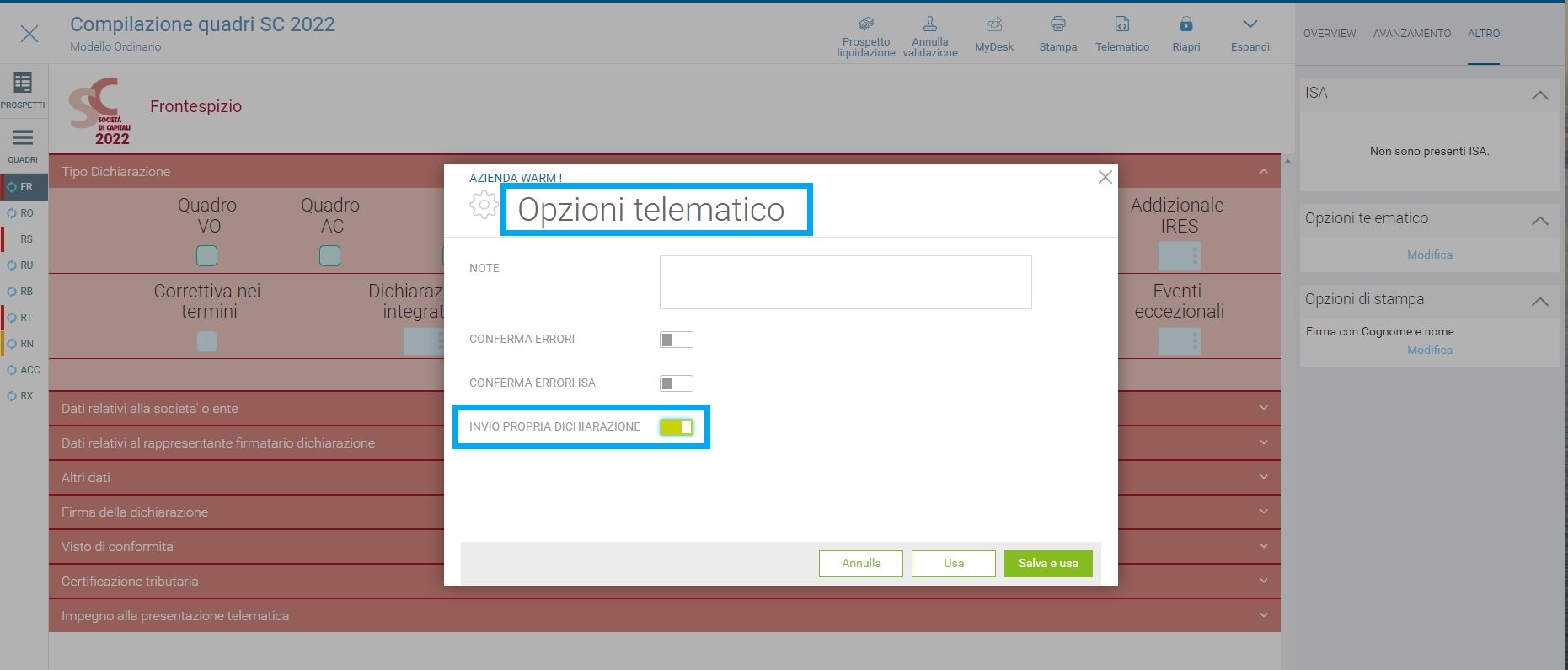The height and width of the screenshot is (670, 1568).
Task: Select the Altro tab
Action: (1484, 34)
